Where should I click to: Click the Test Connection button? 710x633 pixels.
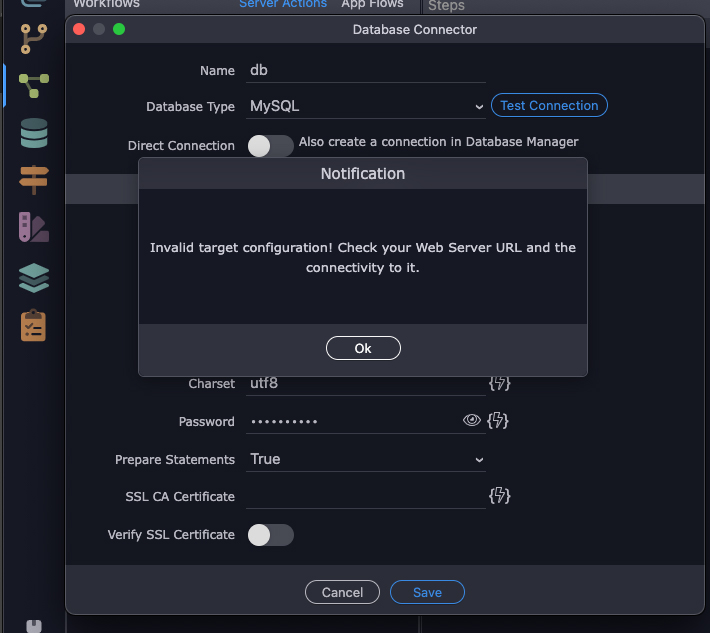(x=549, y=105)
